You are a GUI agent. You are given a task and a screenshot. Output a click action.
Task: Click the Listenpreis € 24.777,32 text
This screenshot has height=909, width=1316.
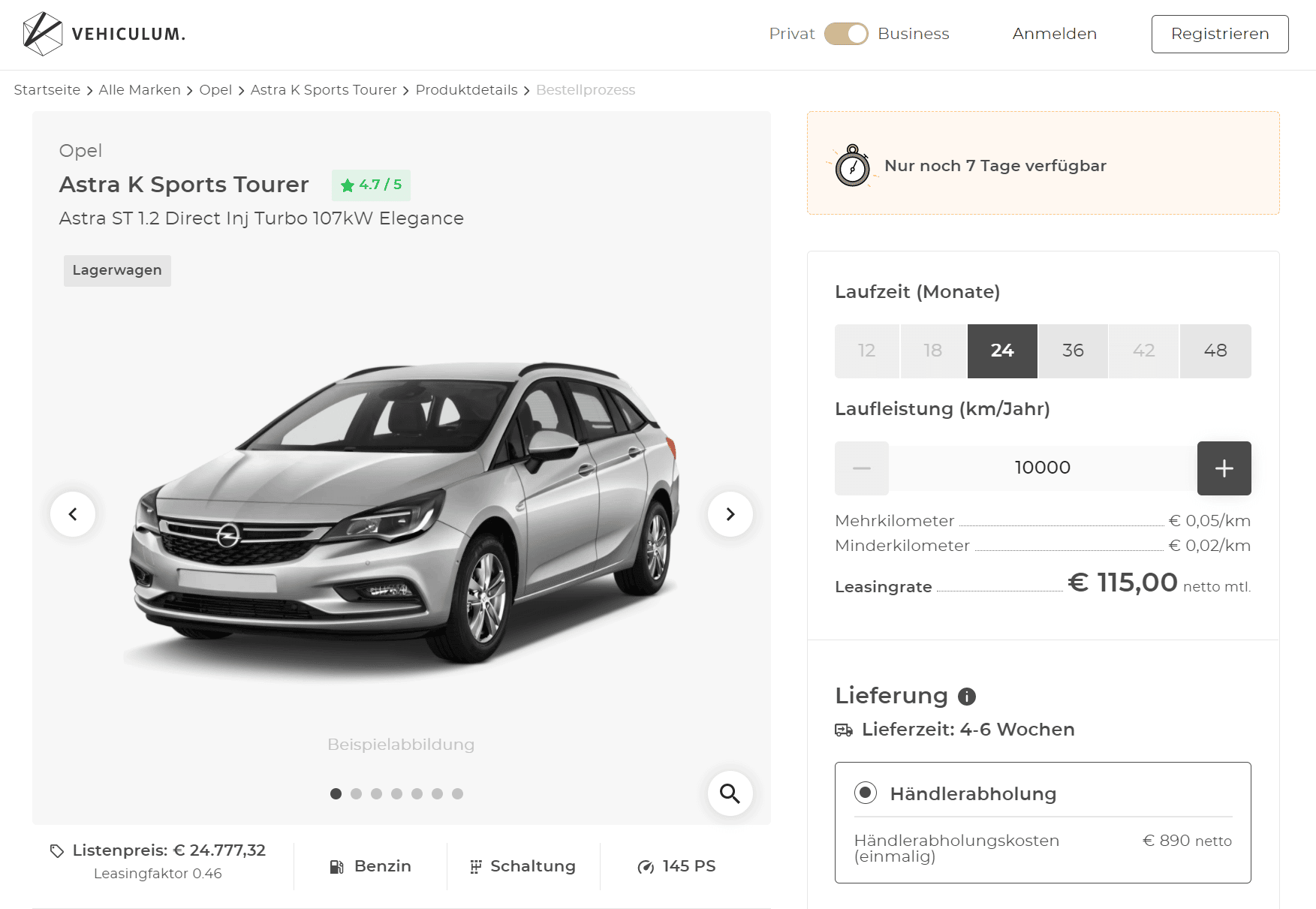tap(169, 850)
